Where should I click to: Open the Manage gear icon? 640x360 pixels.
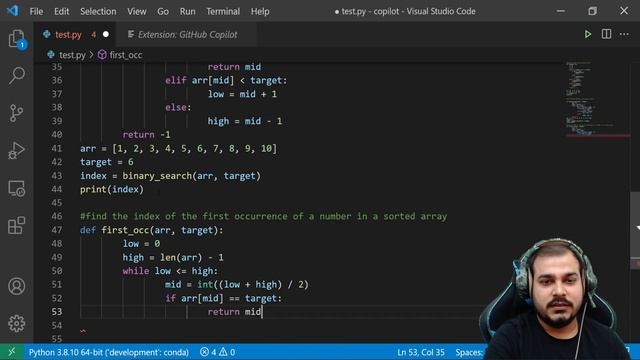coord(17,324)
